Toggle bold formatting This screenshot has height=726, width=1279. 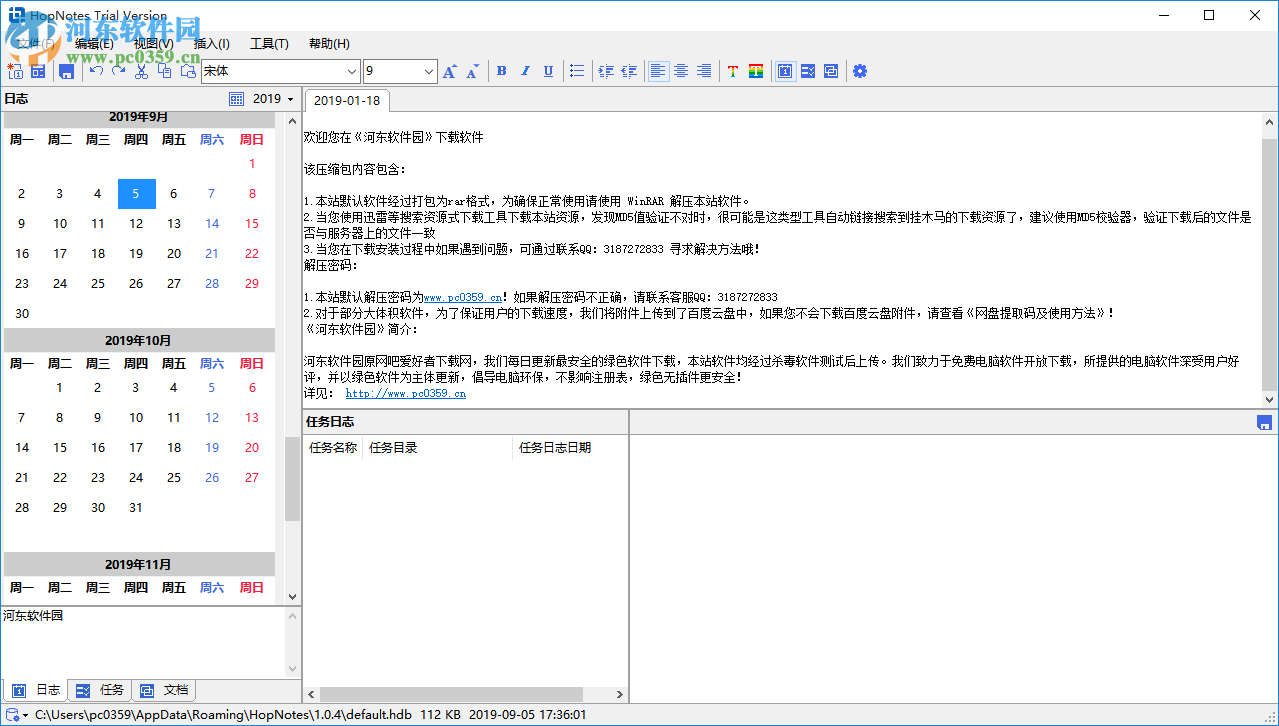pos(501,71)
